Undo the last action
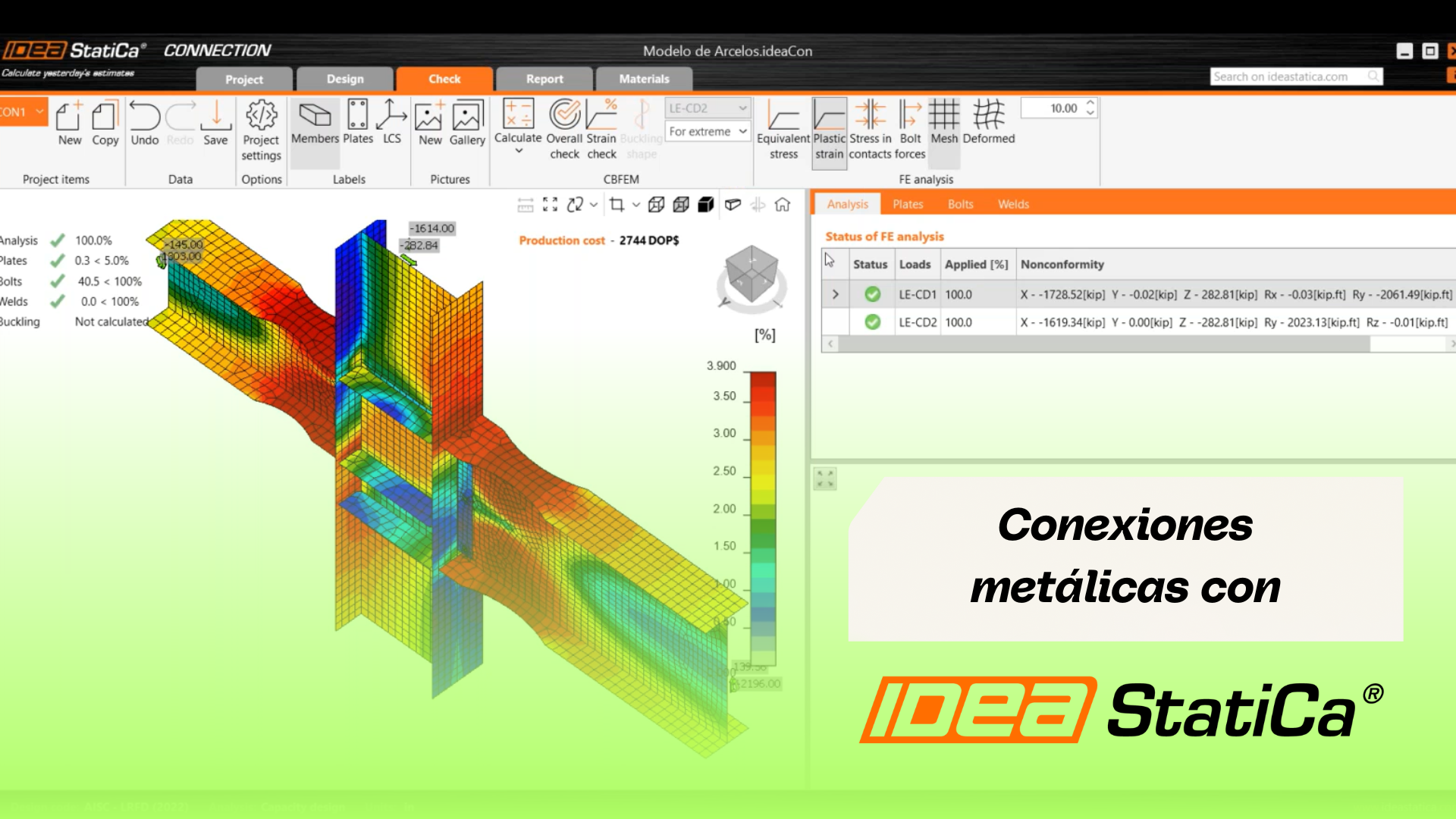 pyautogui.click(x=144, y=123)
